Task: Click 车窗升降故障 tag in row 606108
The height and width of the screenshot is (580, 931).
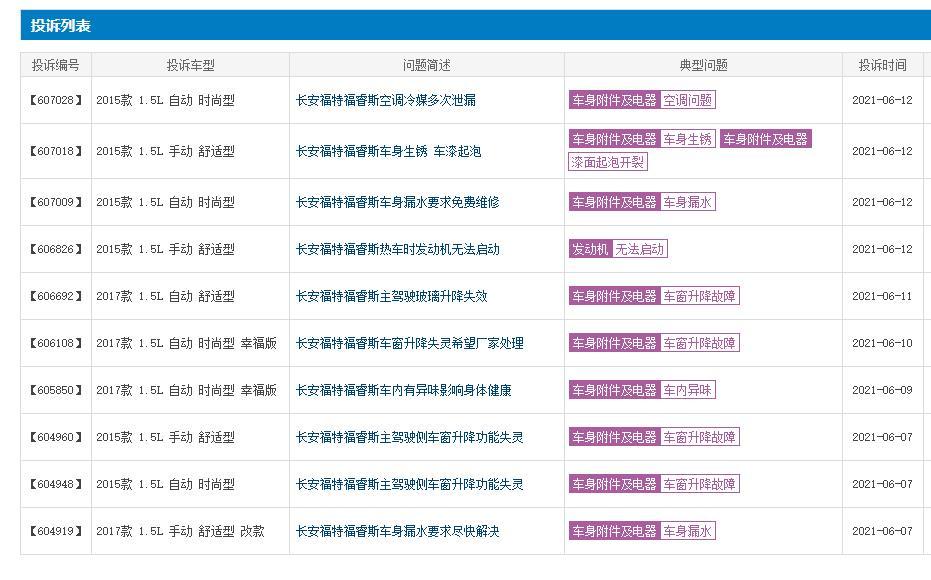Action: coord(699,343)
